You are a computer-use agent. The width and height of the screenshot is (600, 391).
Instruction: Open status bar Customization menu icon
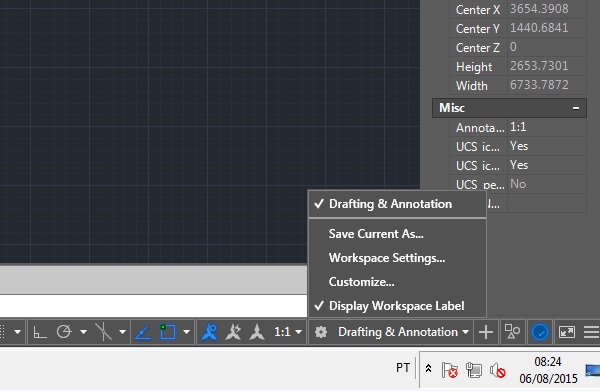pos(591,332)
